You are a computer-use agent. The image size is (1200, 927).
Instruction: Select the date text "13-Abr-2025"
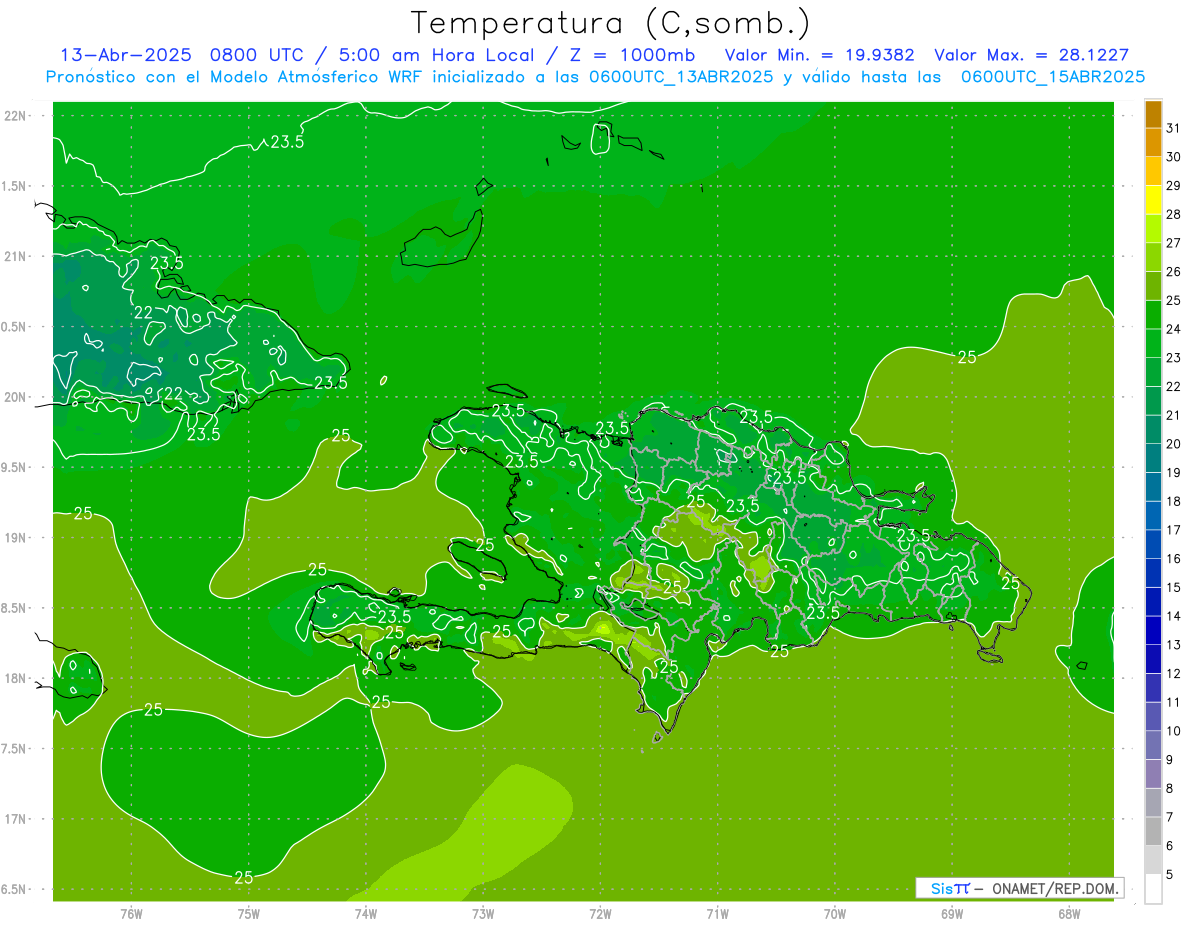coord(125,55)
